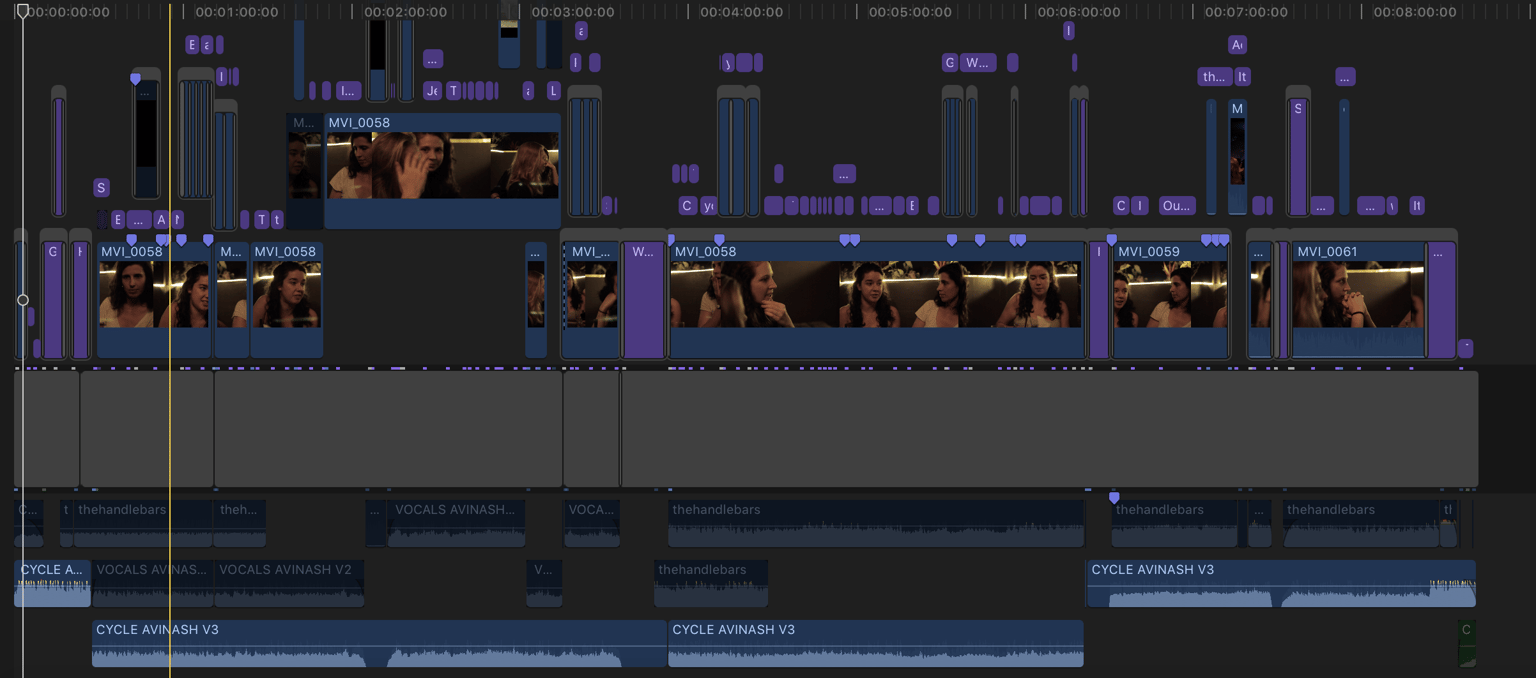Select the L title clip
This screenshot has width=1536, height=678.
tap(554, 91)
